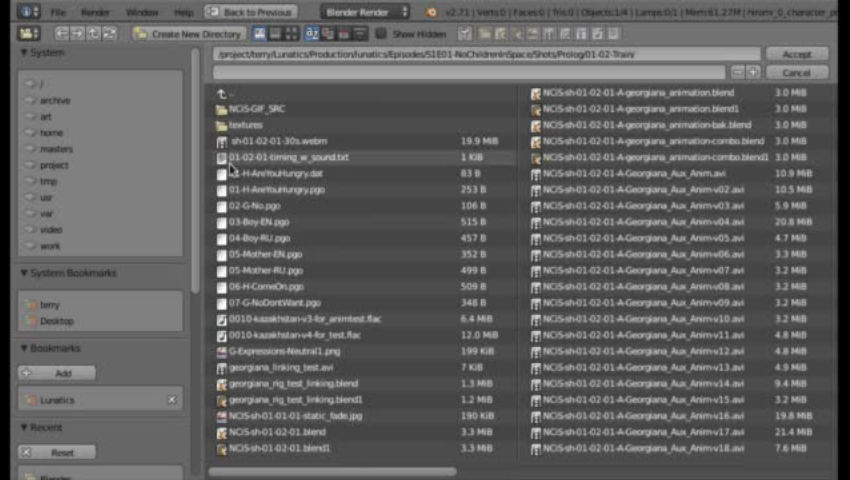Click the minus button beside the filename field
This screenshot has height=480, width=850.
[x=737, y=73]
